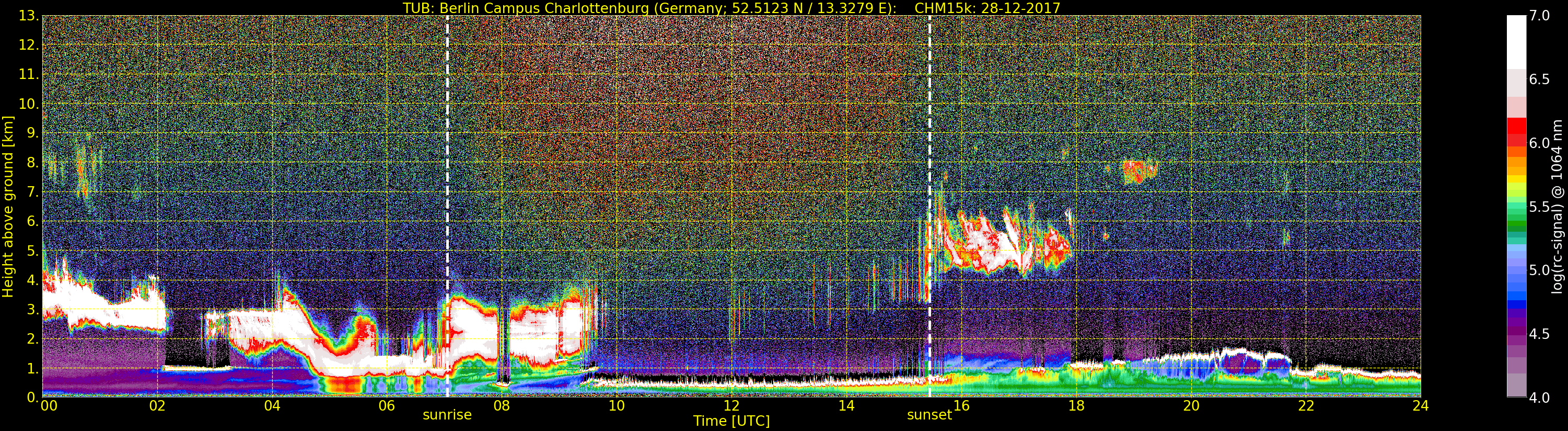Image resolution: width=1568 pixels, height=431 pixels.
Task: Click the height axis tick label '2.'
Action: point(32,339)
